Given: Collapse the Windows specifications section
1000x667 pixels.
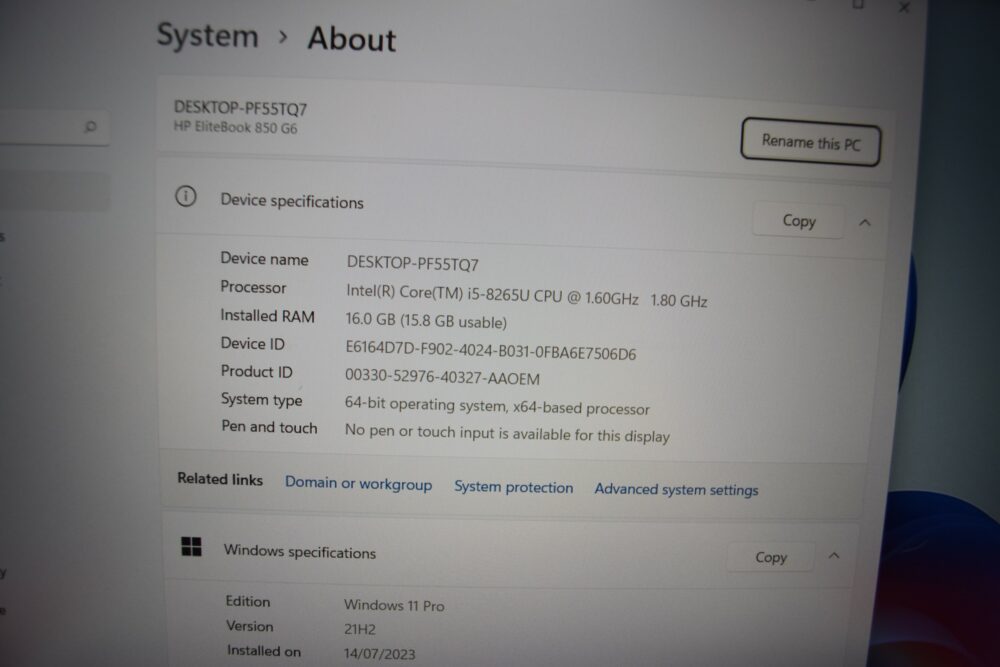Looking at the screenshot, I should pos(834,555).
